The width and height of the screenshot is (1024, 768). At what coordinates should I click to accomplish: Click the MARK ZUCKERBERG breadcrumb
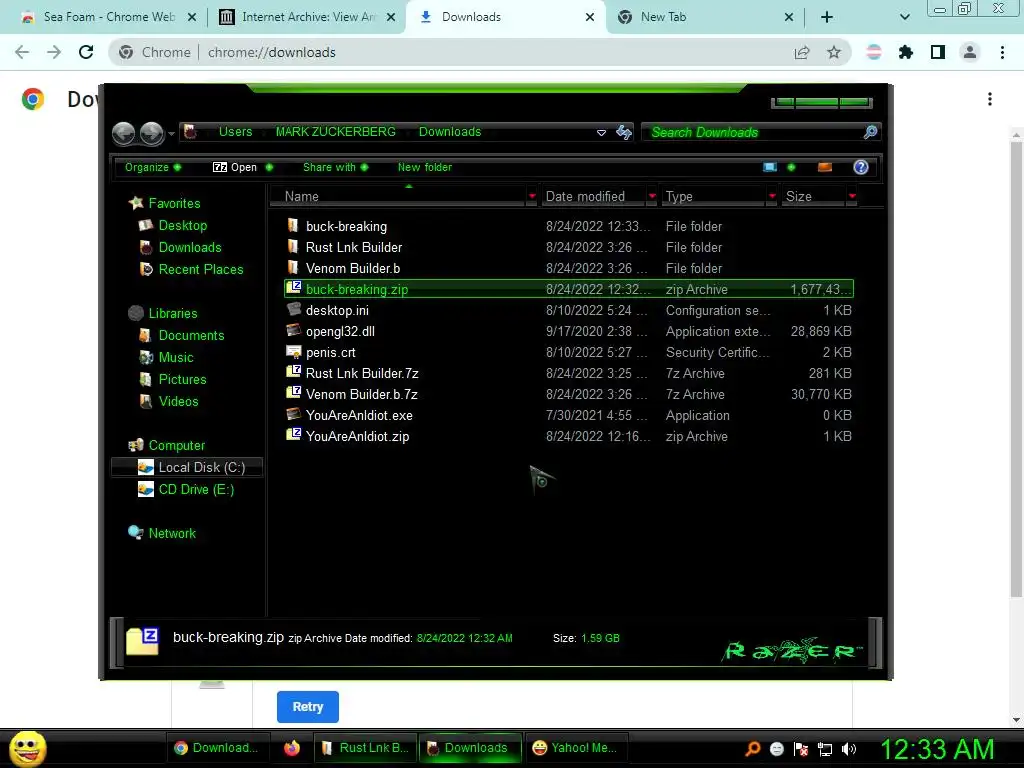tap(336, 132)
